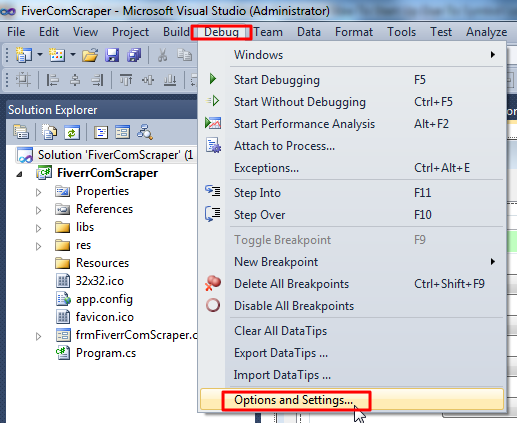Open the Analyze menu

tap(486, 32)
